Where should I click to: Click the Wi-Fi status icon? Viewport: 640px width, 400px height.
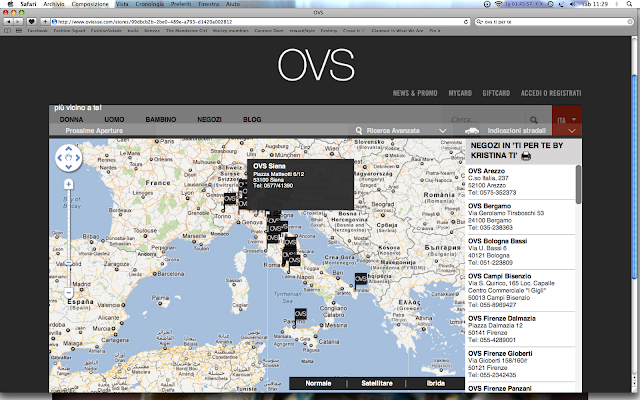498,4
